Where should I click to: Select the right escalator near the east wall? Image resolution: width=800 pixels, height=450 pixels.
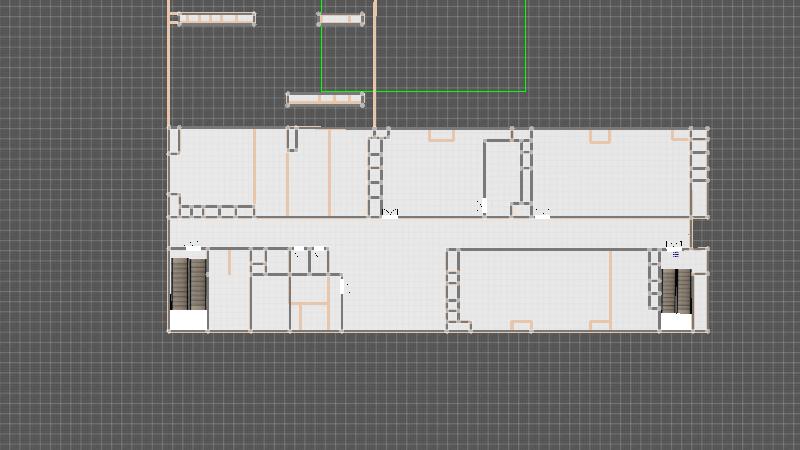(x=677, y=290)
